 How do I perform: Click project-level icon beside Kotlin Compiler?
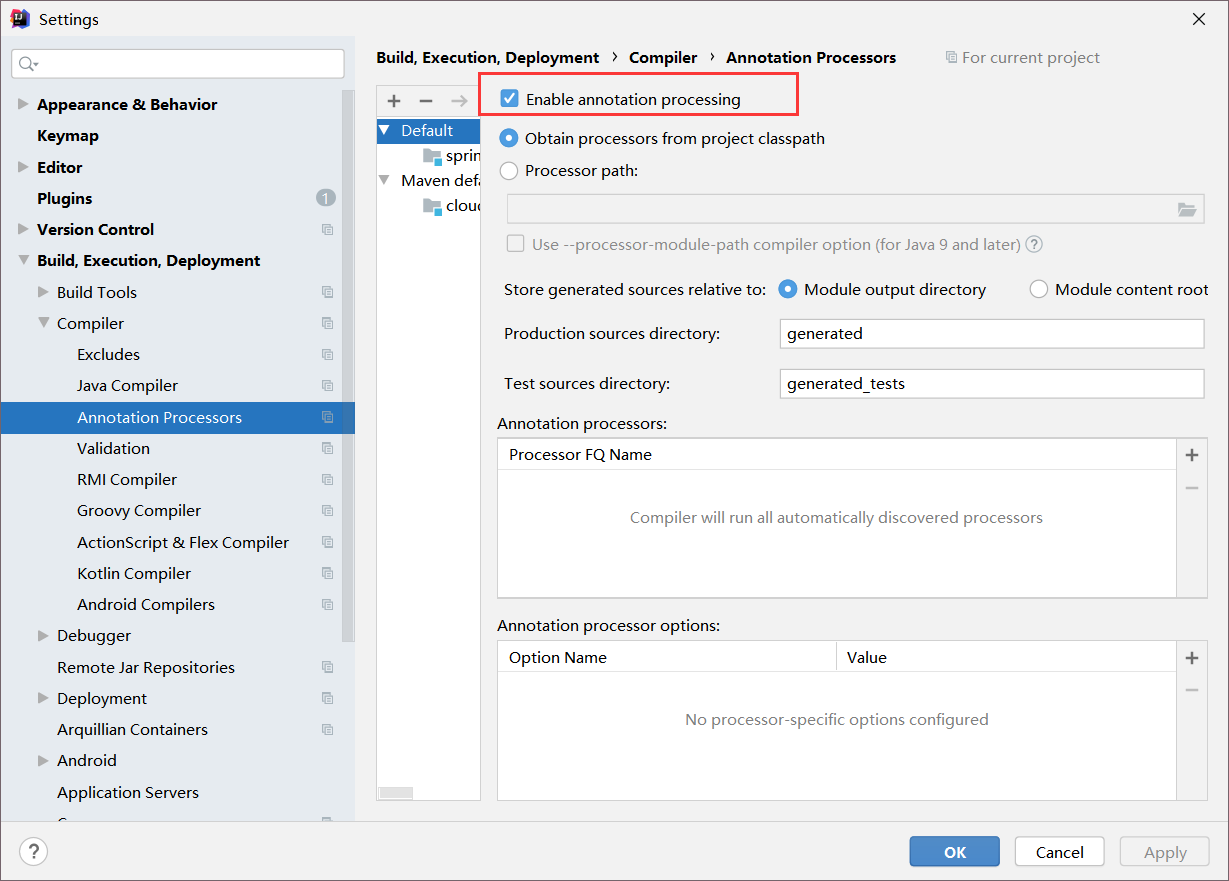(327, 574)
